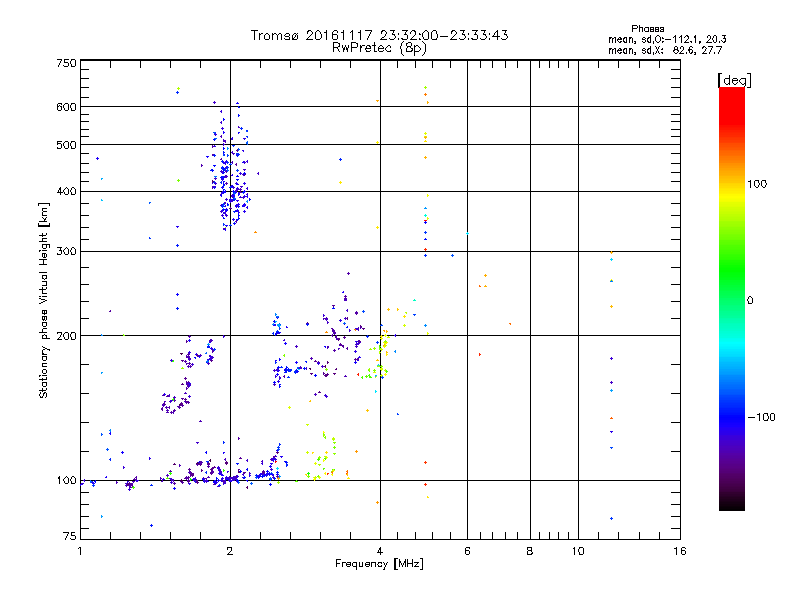Click the x-axis tick label '16'

point(680,551)
